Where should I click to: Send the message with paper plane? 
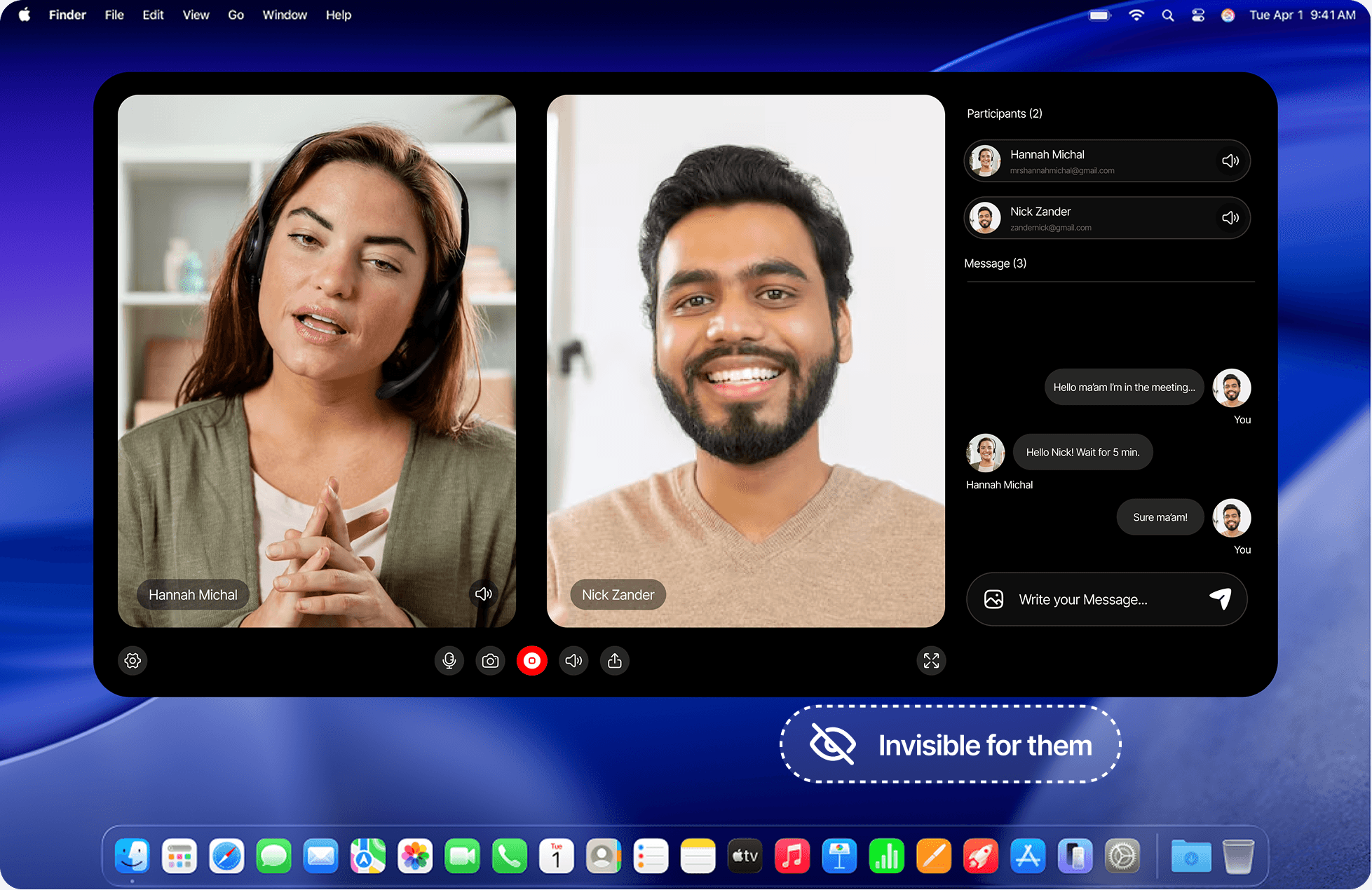(x=1221, y=598)
